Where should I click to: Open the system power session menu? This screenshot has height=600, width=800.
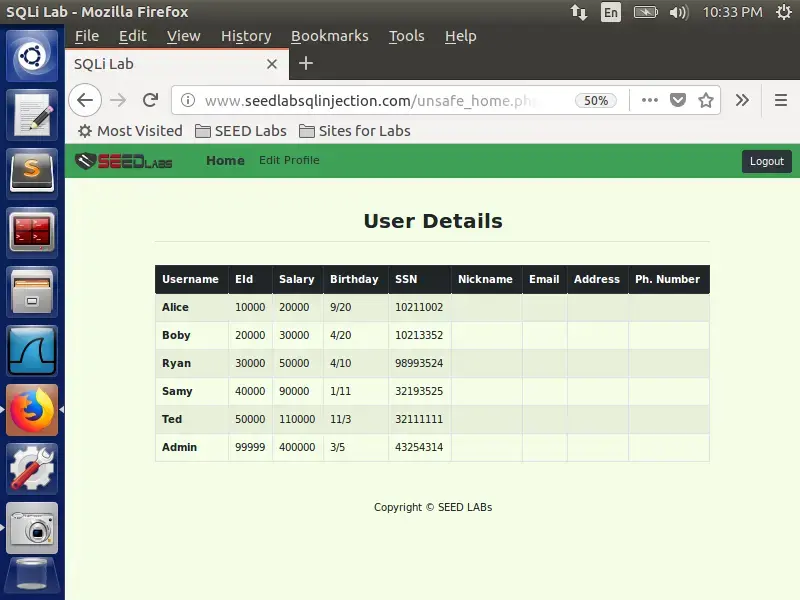pos(784,12)
